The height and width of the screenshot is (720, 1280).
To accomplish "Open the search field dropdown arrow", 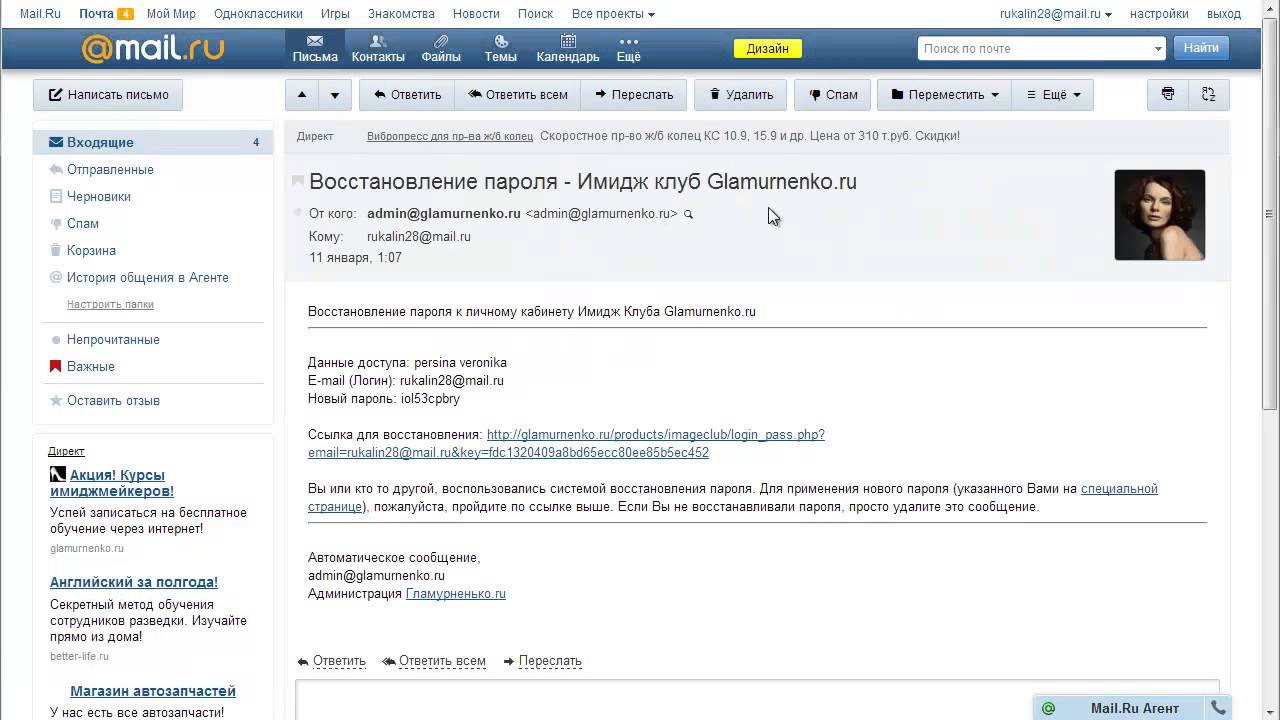I will tap(1158, 48).
